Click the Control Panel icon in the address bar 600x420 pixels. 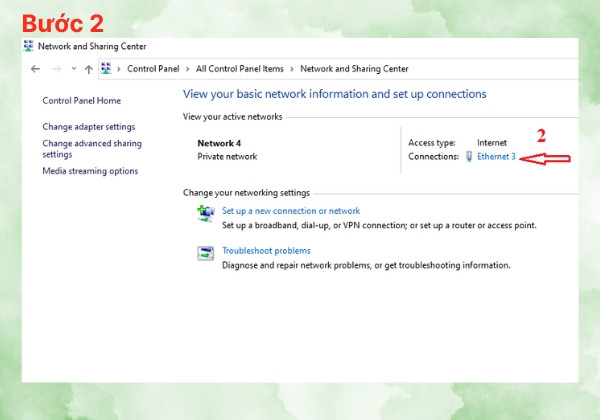point(106,68)
